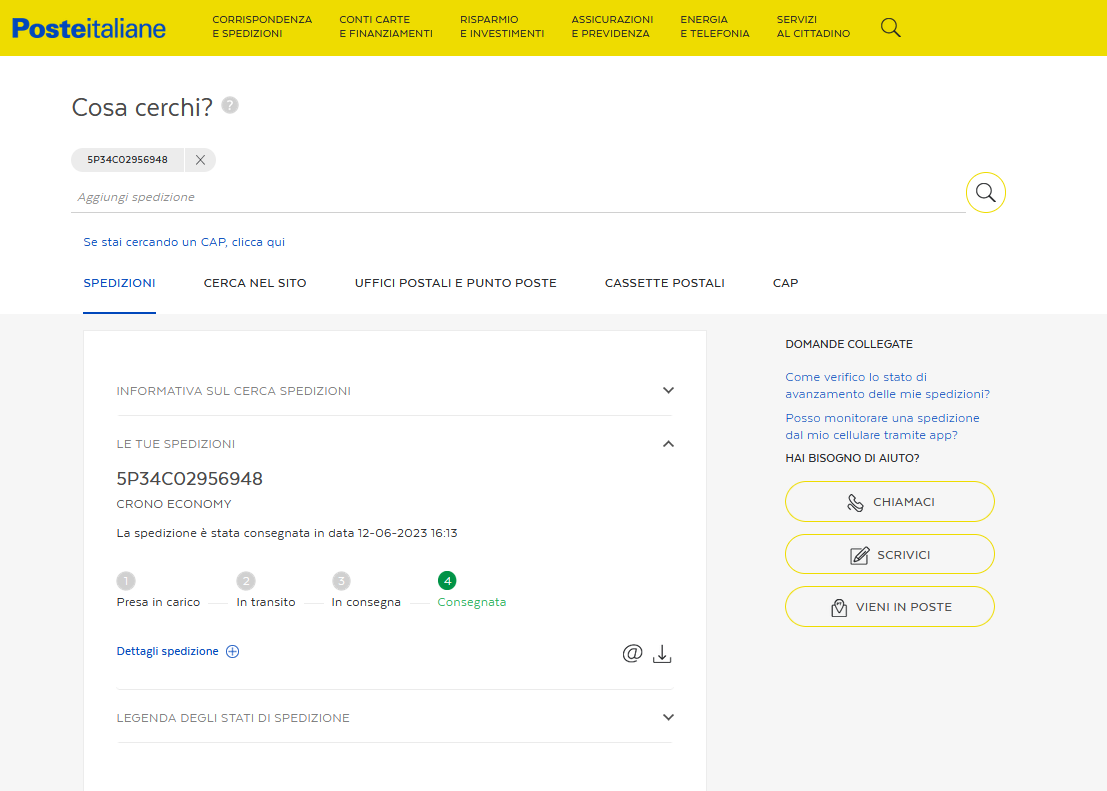Open Uffici postali e Punto Poste tab
This screenshot has height=791, width=1107.
tap(455, 283)
